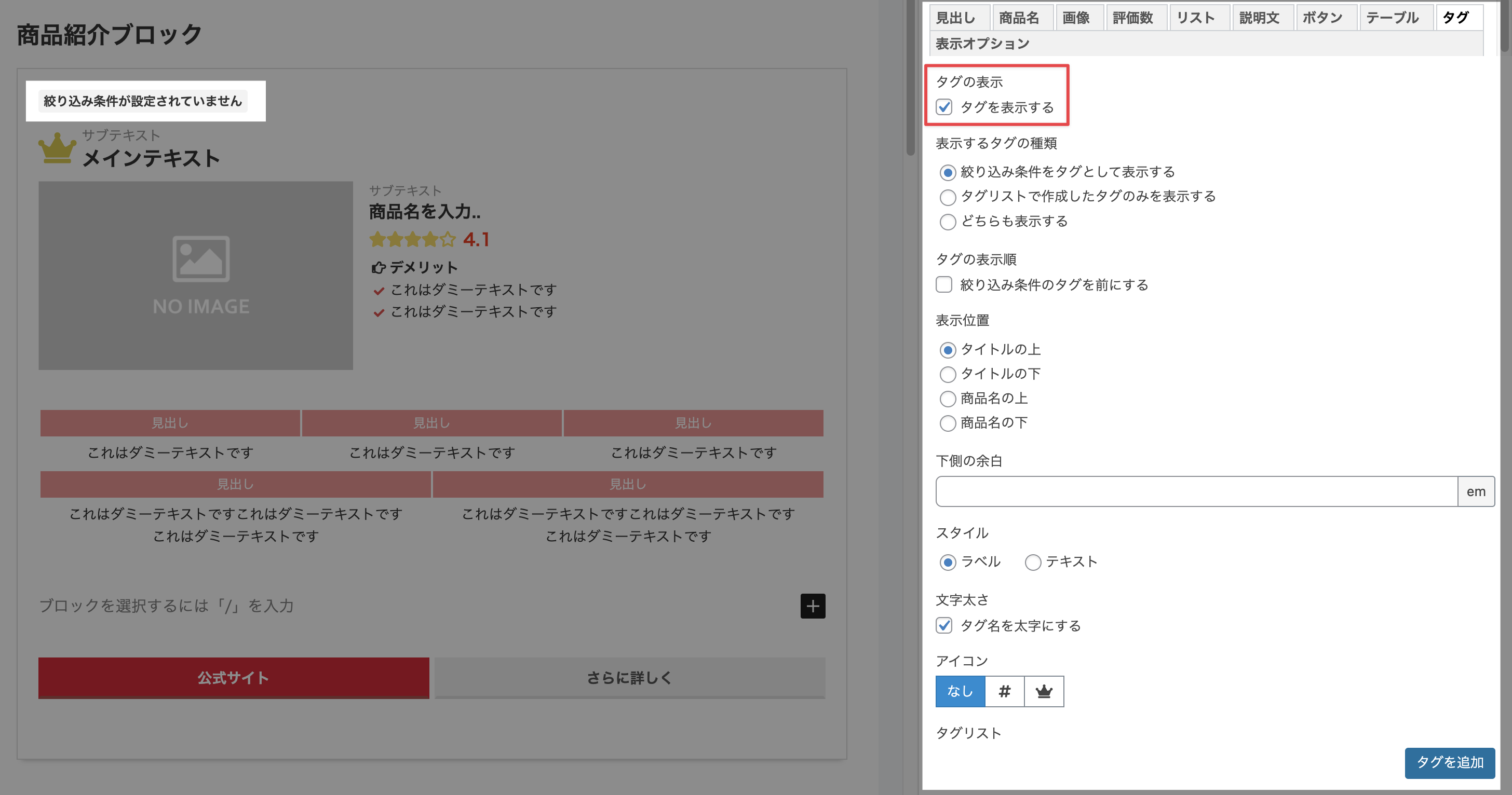
Task: Select the hashtag icon for tags
Action: click(x=1004, y=691)
